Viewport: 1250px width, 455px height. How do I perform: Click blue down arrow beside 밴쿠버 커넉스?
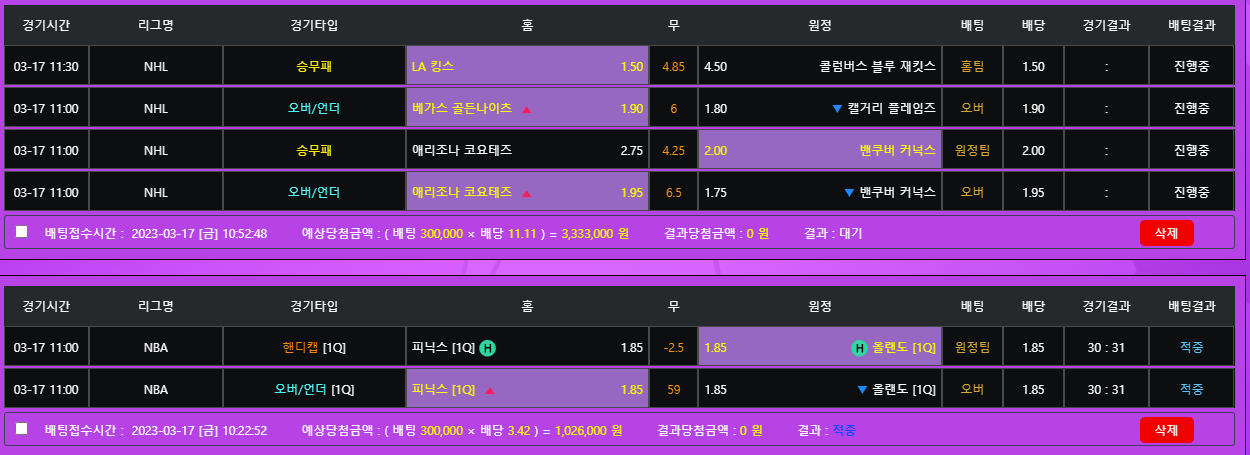pos(849,193)
